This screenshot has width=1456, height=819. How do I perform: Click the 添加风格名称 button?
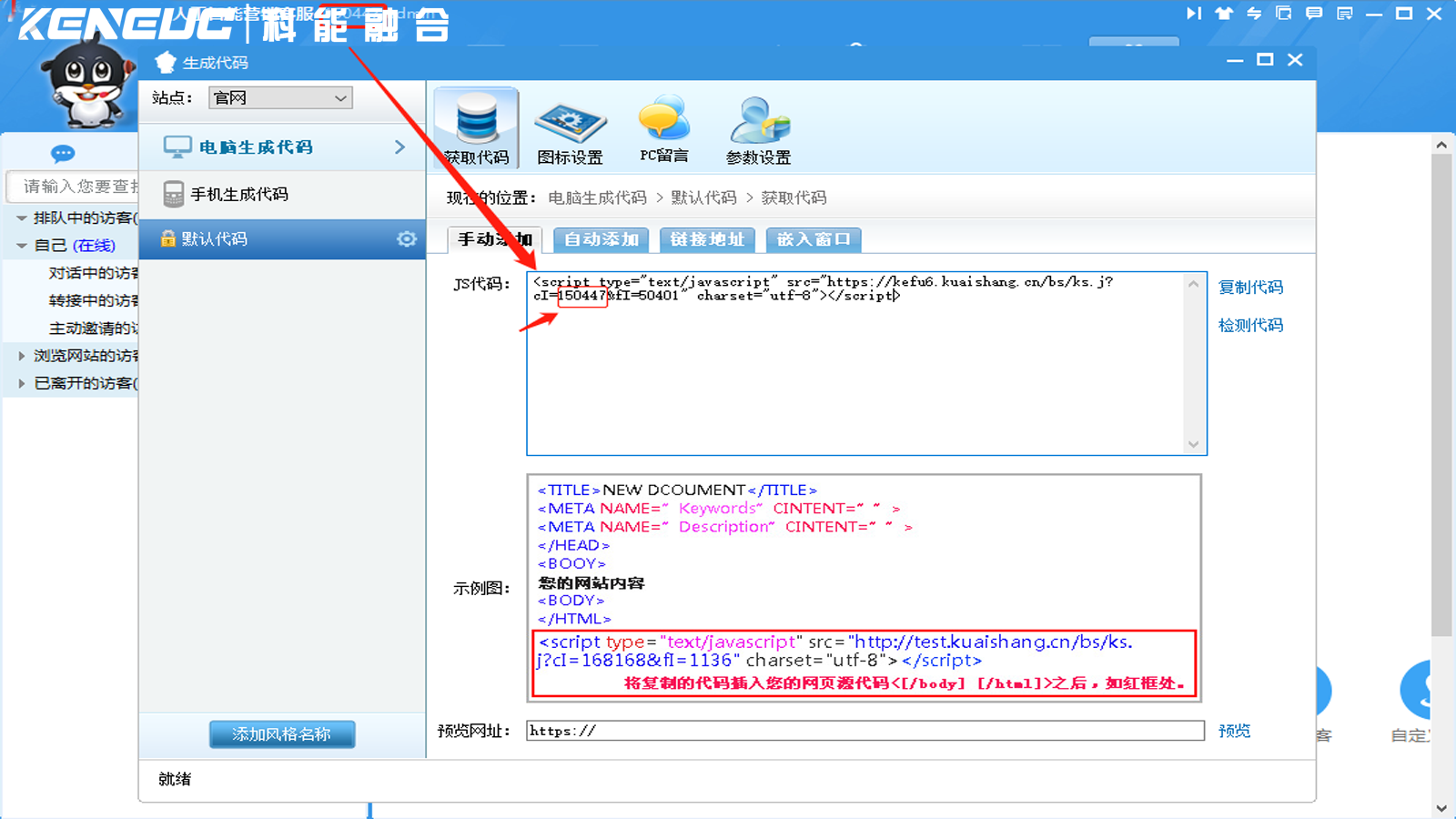(x=282, y=734)
